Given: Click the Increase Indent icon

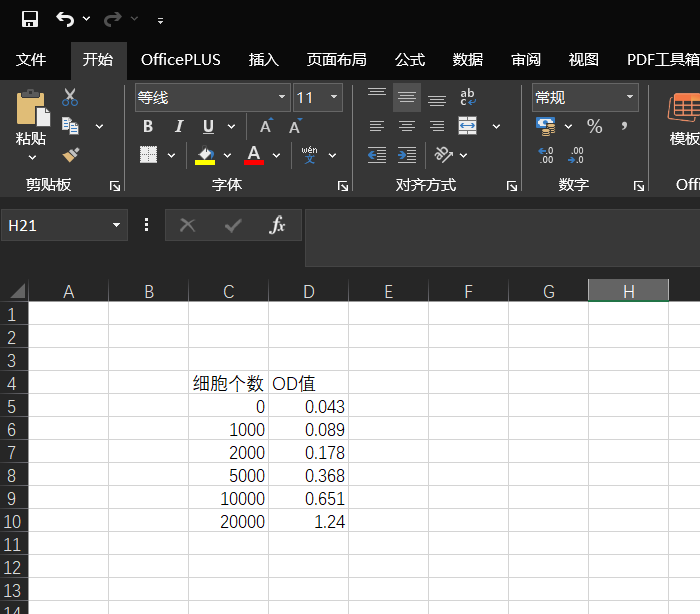Looking at the screenshot, I should coord(407,155).
